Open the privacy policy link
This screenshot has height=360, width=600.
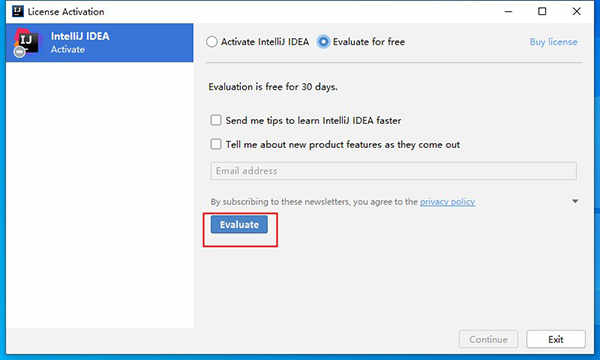[447, 202]
